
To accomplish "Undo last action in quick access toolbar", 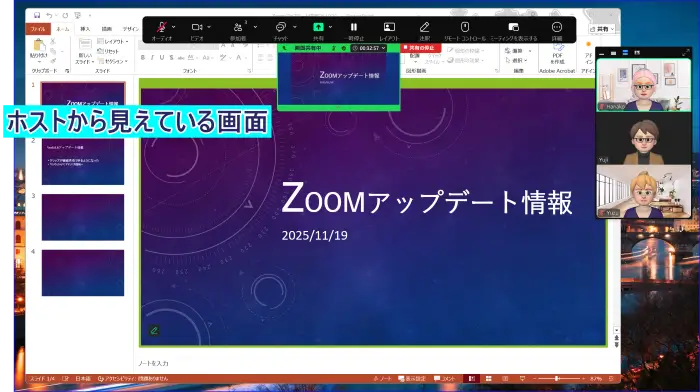I will click(49, 15).
